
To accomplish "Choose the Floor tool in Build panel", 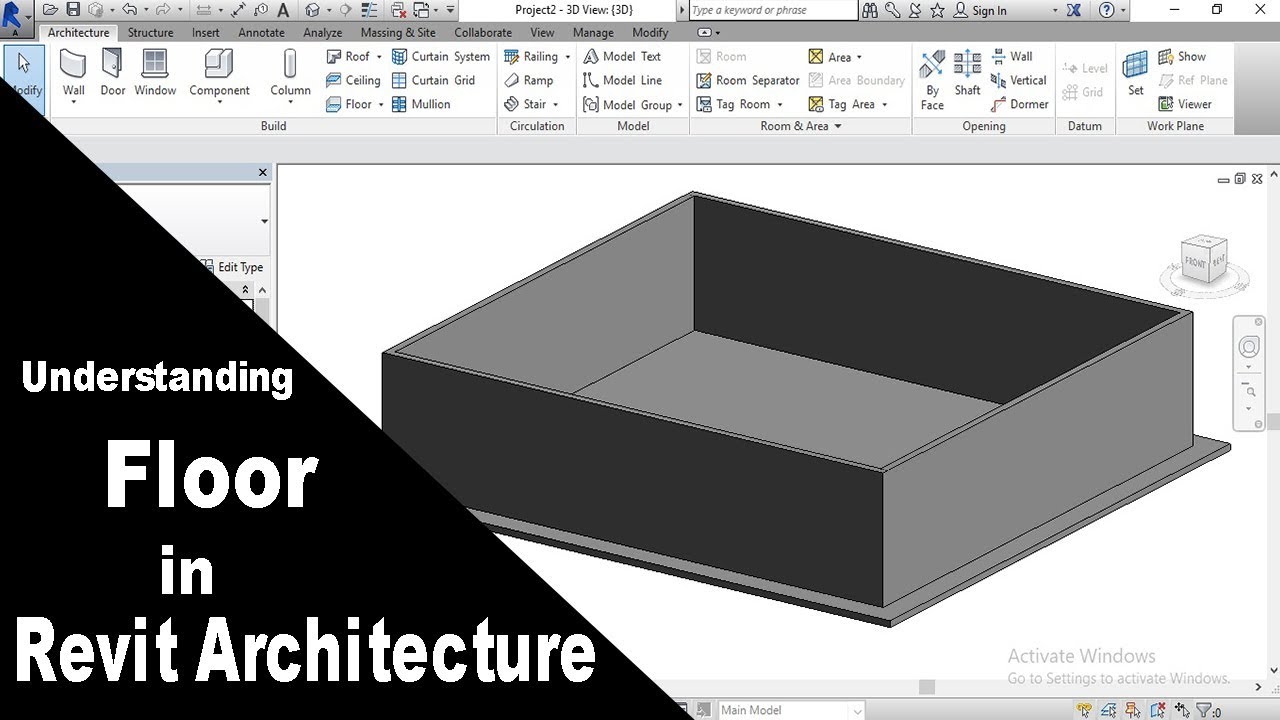I will (x=349, y=104).
